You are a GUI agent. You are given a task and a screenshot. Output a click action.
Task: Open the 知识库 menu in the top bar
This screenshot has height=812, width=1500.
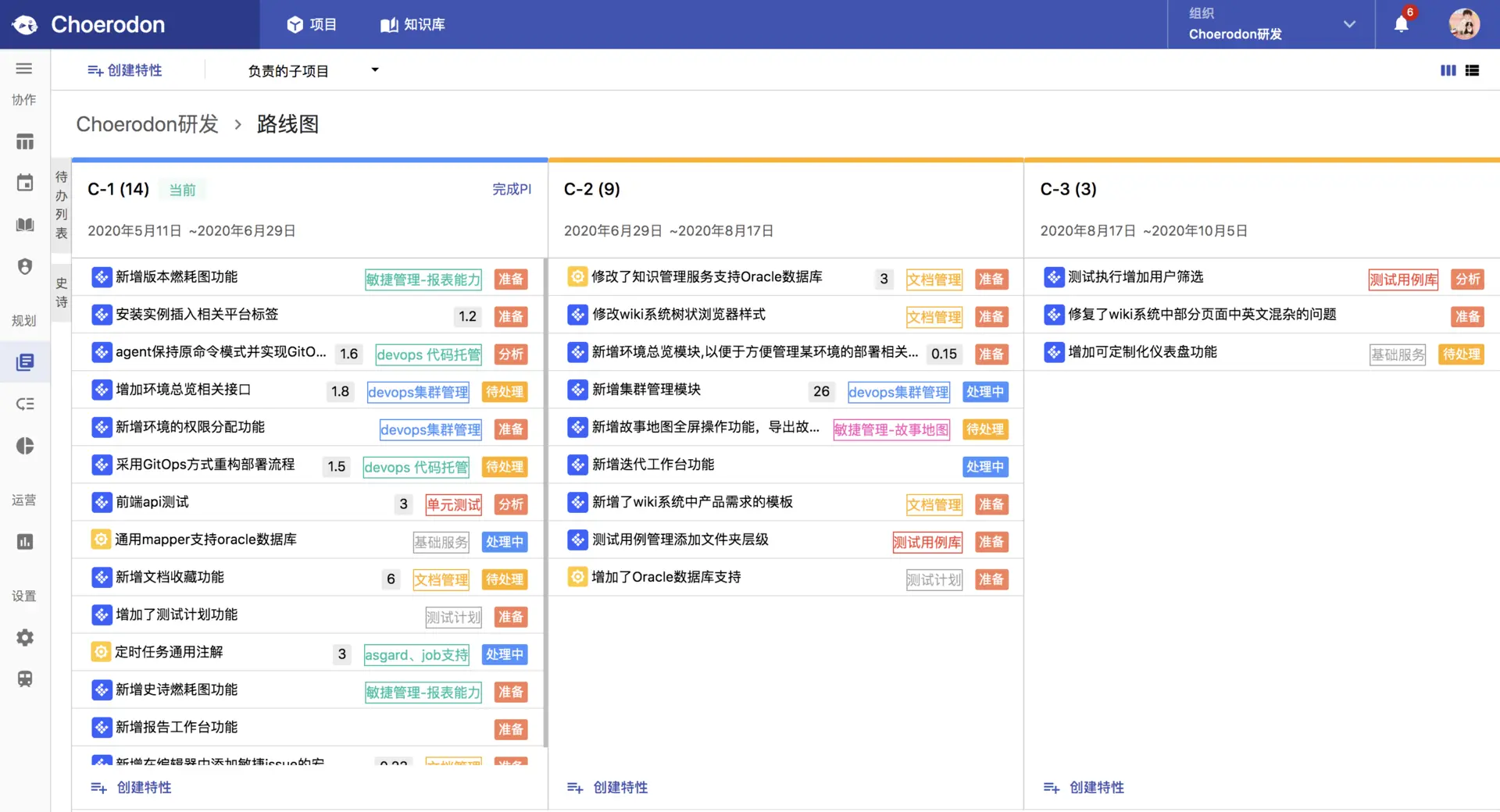tap(412, 24)
